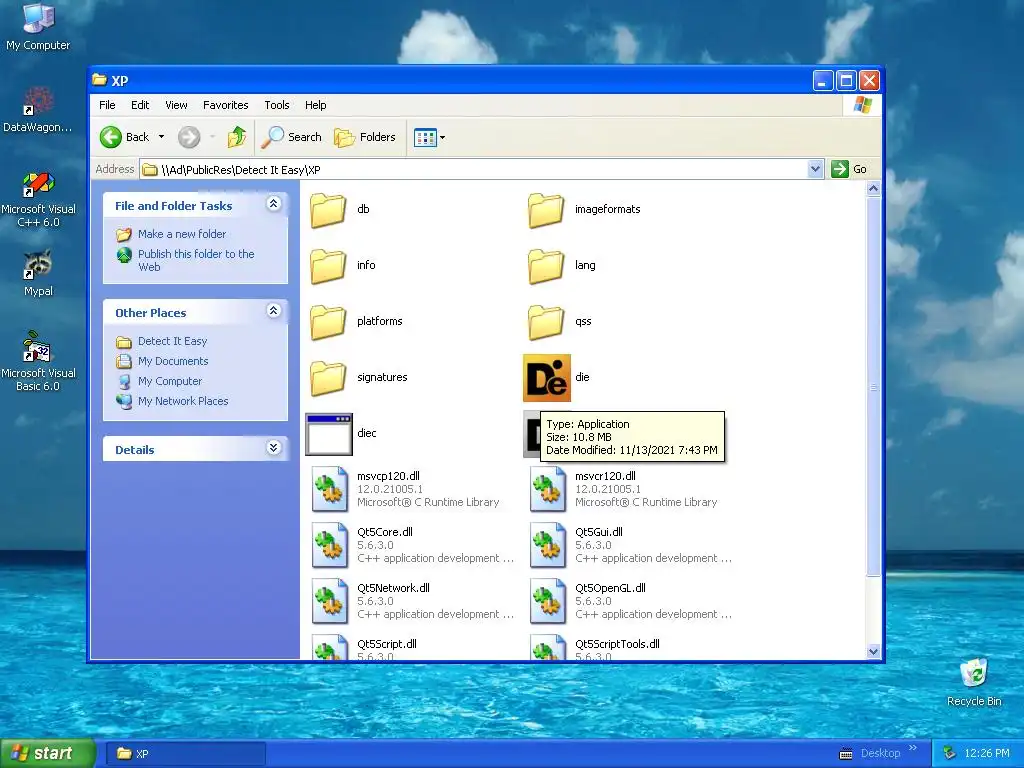This screenshot has height=768, width=1024.
Task: Open the Back history dropdown arrow
Action: point(161,137)
